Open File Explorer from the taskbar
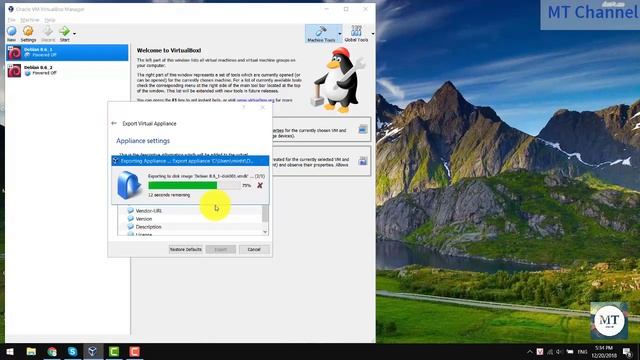The width and height of the screenshot is (640, 360). click(31, 351)
